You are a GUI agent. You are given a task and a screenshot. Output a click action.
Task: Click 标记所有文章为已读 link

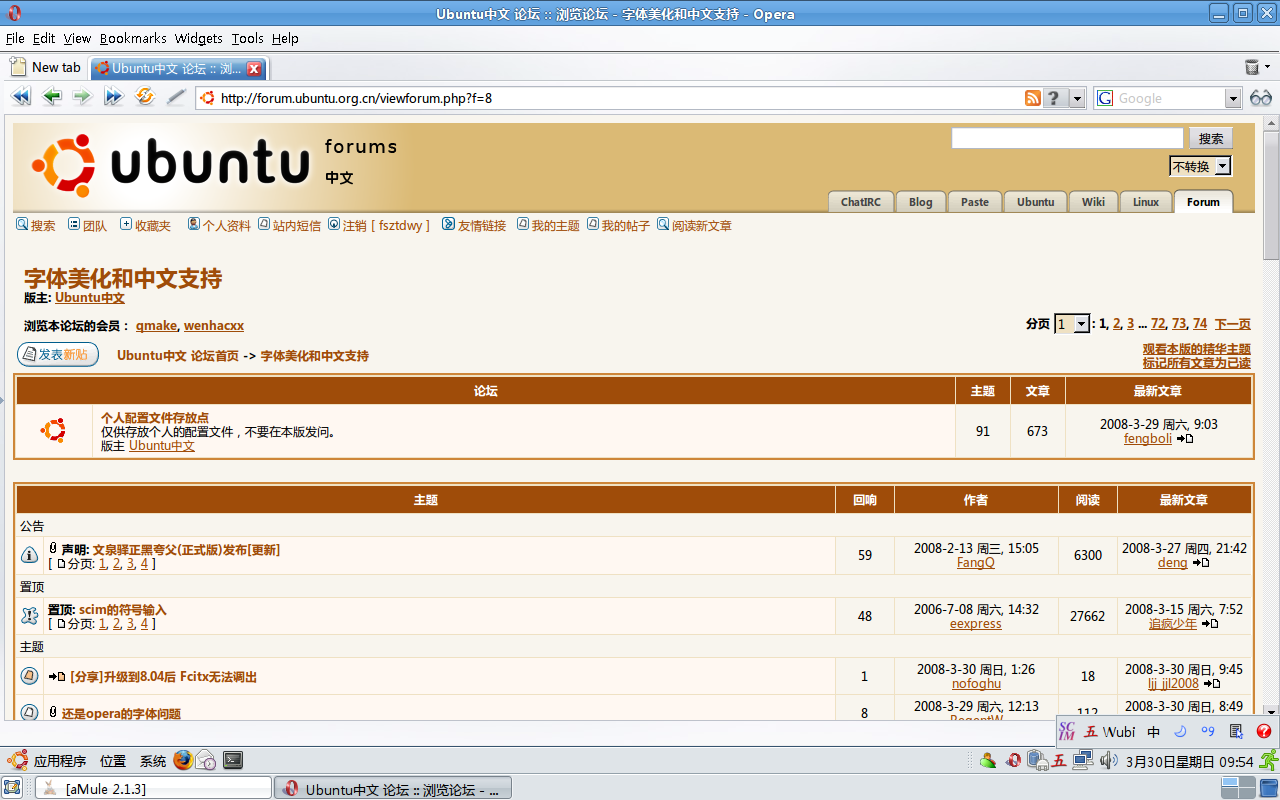1197,363
